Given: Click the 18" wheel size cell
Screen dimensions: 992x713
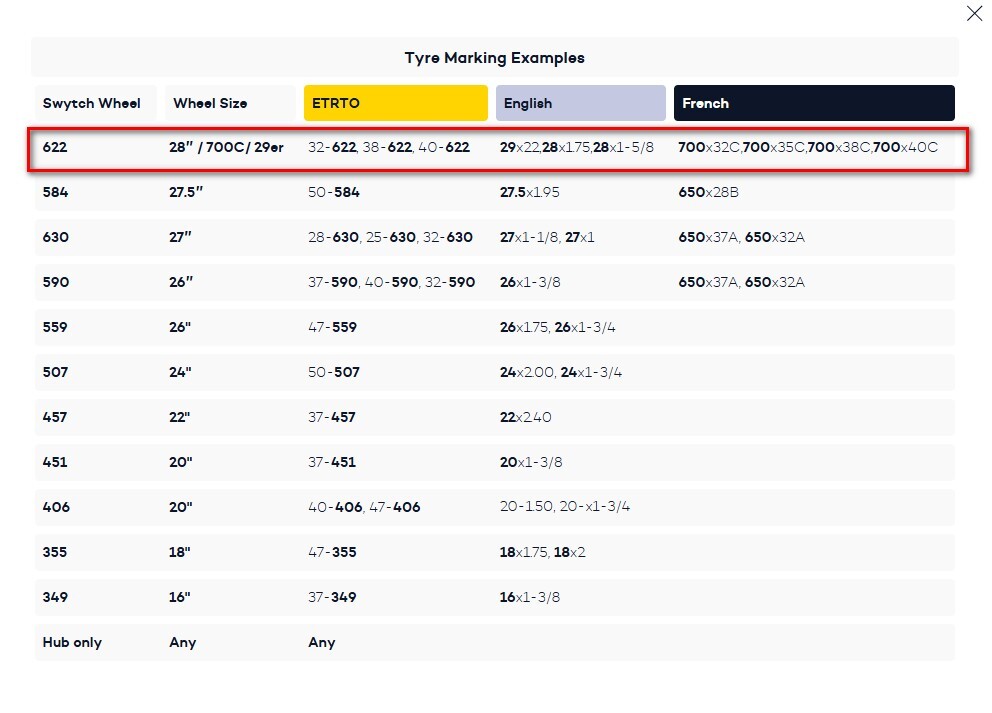Looking at the screenshot, I should click(x=180, y=552).
